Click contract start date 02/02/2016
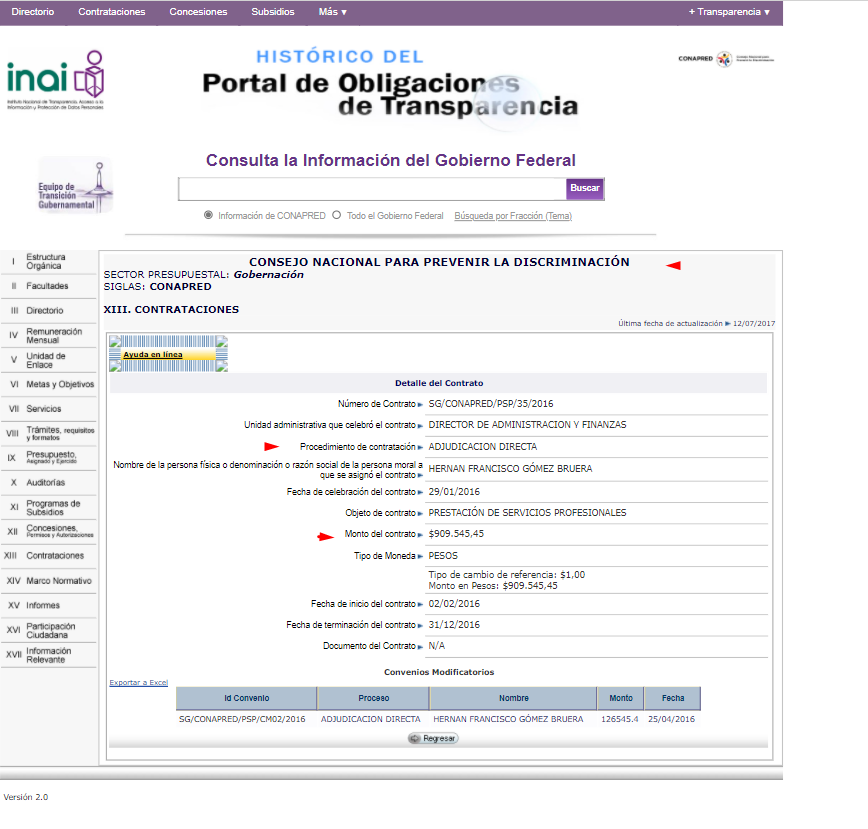Screen dimensions: 868x829 click(454, 604)
